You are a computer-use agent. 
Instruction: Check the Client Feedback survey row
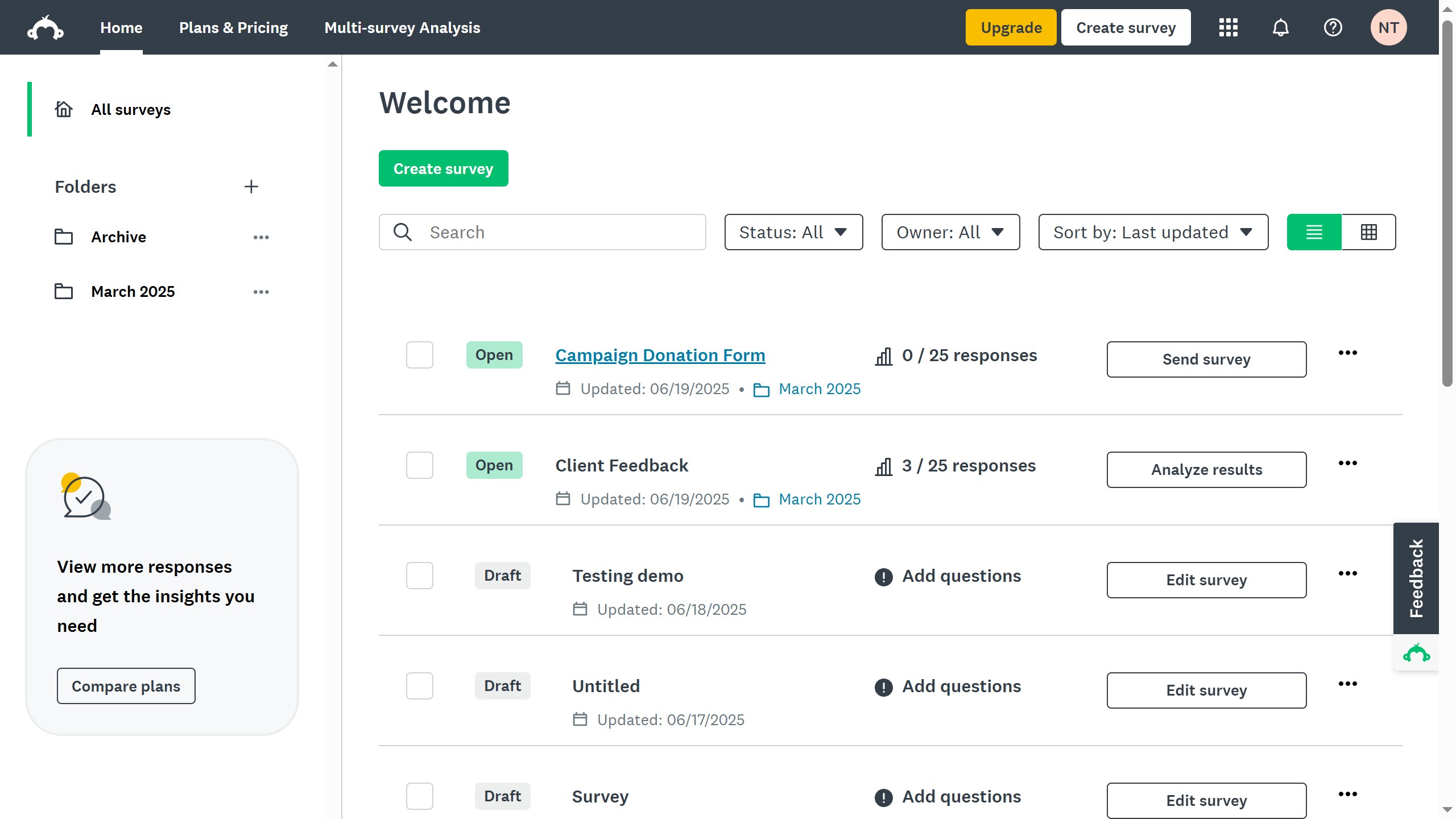(419, 465)
